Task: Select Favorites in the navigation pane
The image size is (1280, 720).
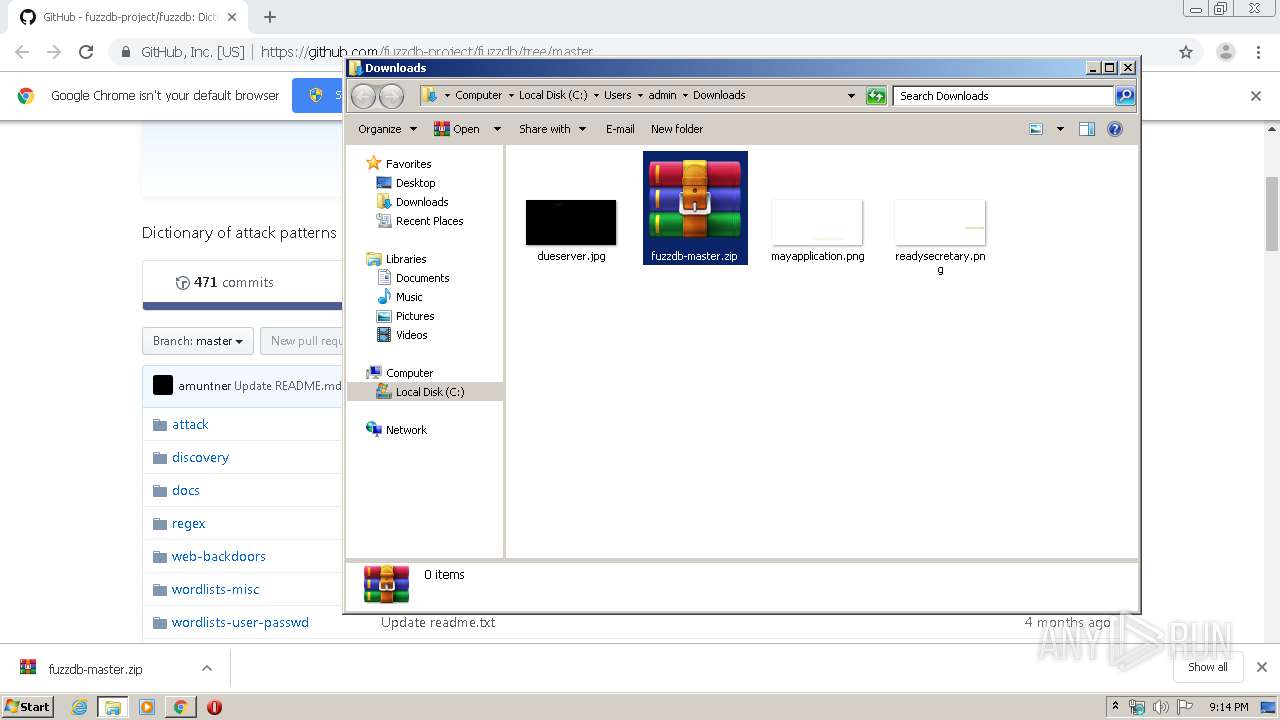Action: pos(408,164)
